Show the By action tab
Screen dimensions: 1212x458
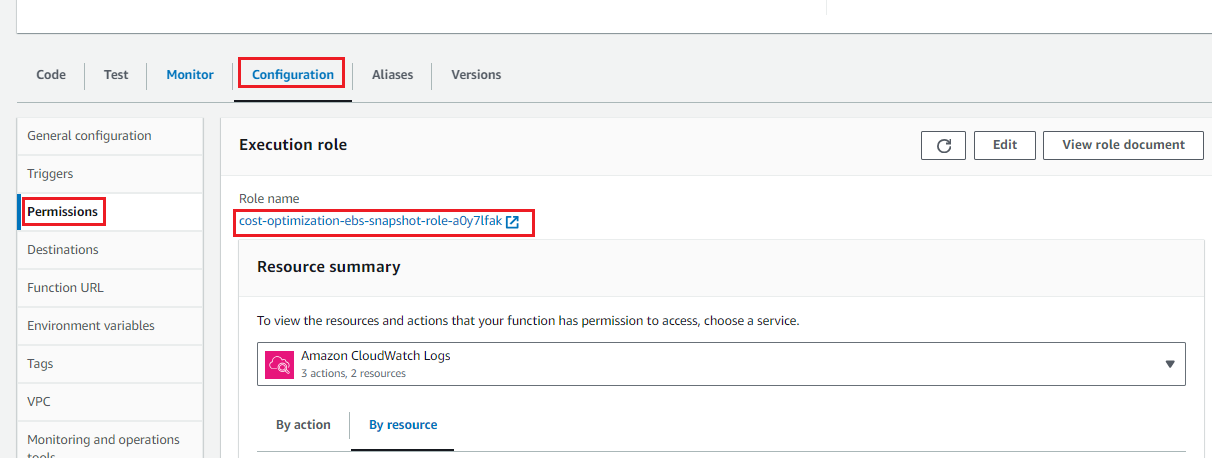[303, 425]
